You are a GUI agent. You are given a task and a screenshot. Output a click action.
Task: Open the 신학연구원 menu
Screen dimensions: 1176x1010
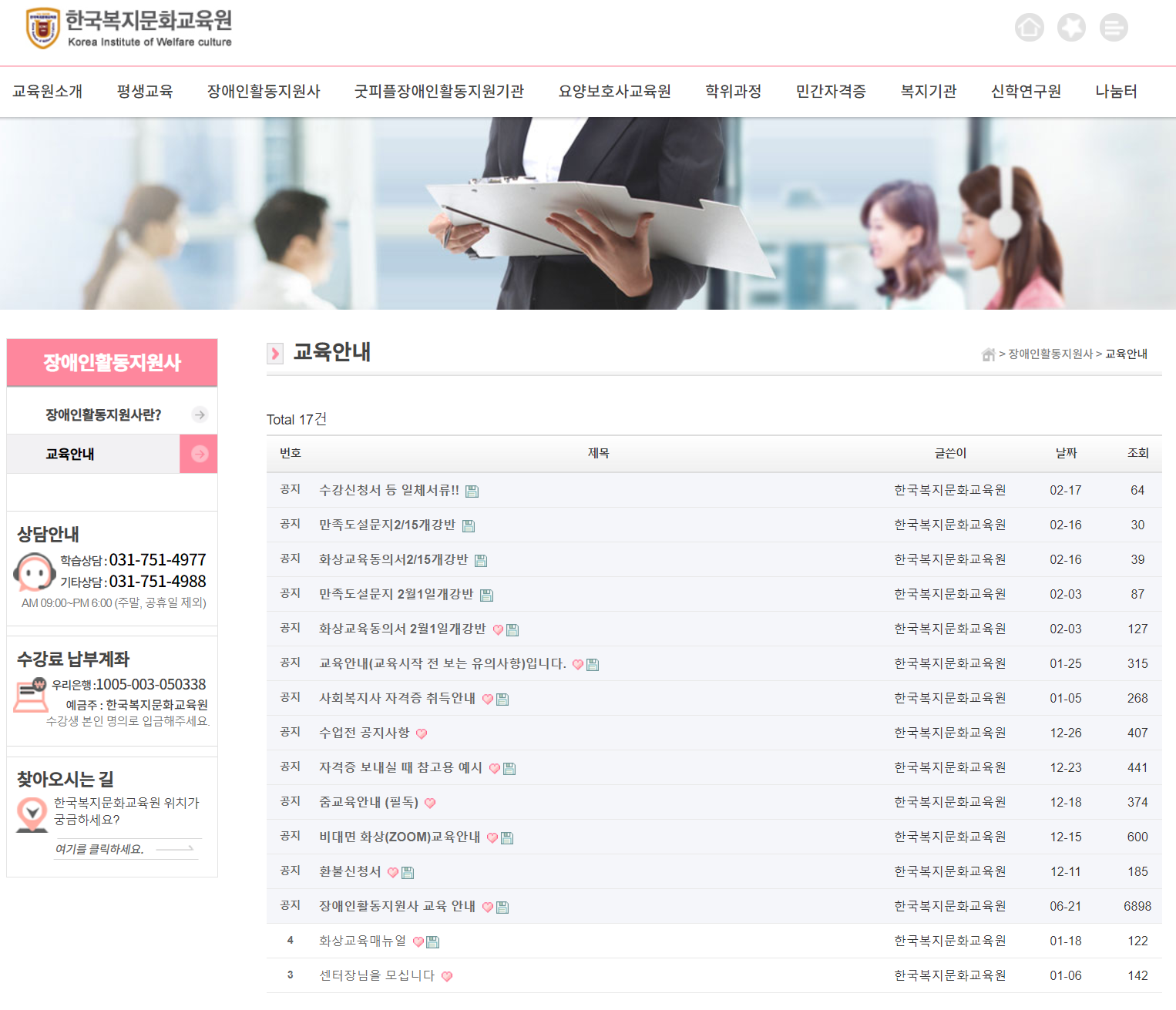1026,92
